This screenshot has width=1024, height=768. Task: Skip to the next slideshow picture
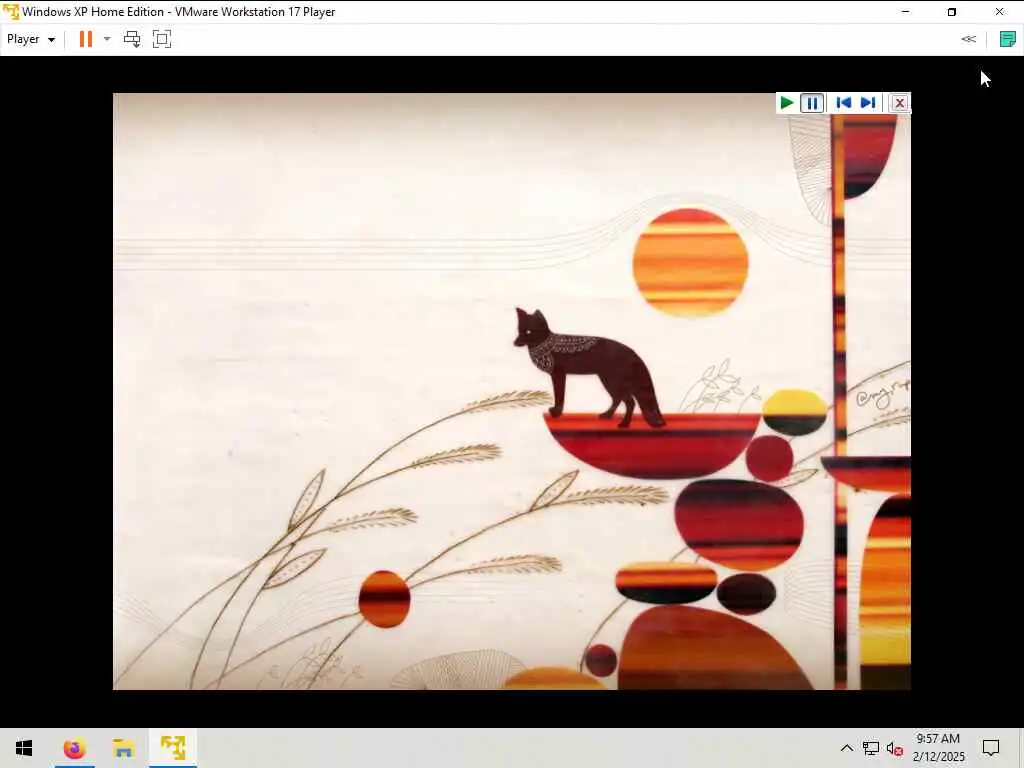pos(868,103)
